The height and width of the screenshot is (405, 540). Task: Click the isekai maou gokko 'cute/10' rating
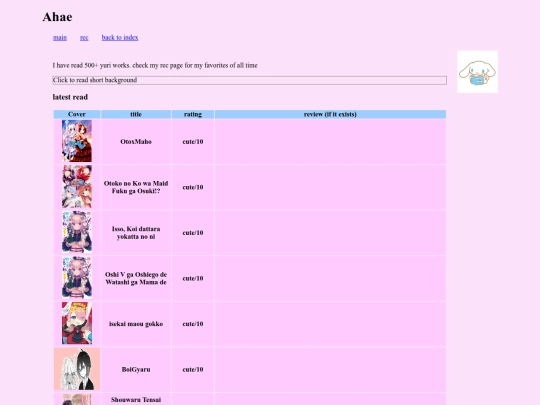193,324
